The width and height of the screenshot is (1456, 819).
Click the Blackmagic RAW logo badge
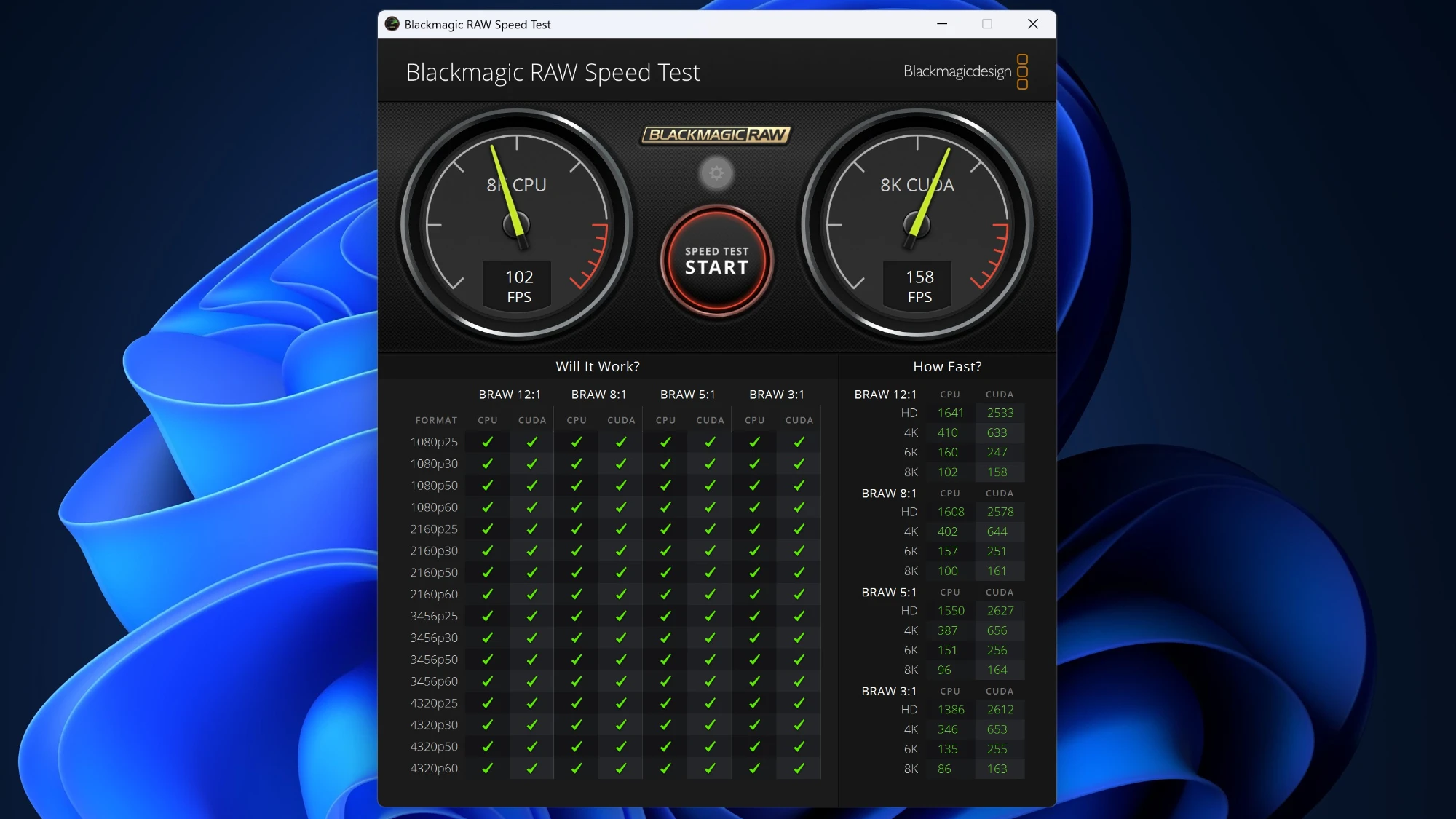[x=716, y=135]
